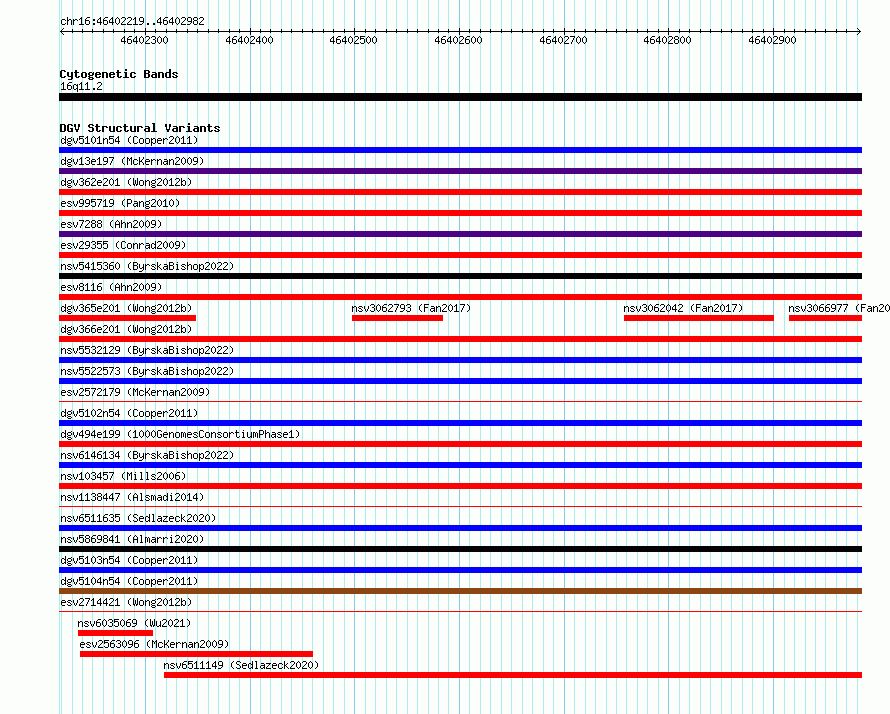Click the chr16:46402219..46402982 region label
The width and height of the screenshot is (890, 714).
click(x=132, y=22)
